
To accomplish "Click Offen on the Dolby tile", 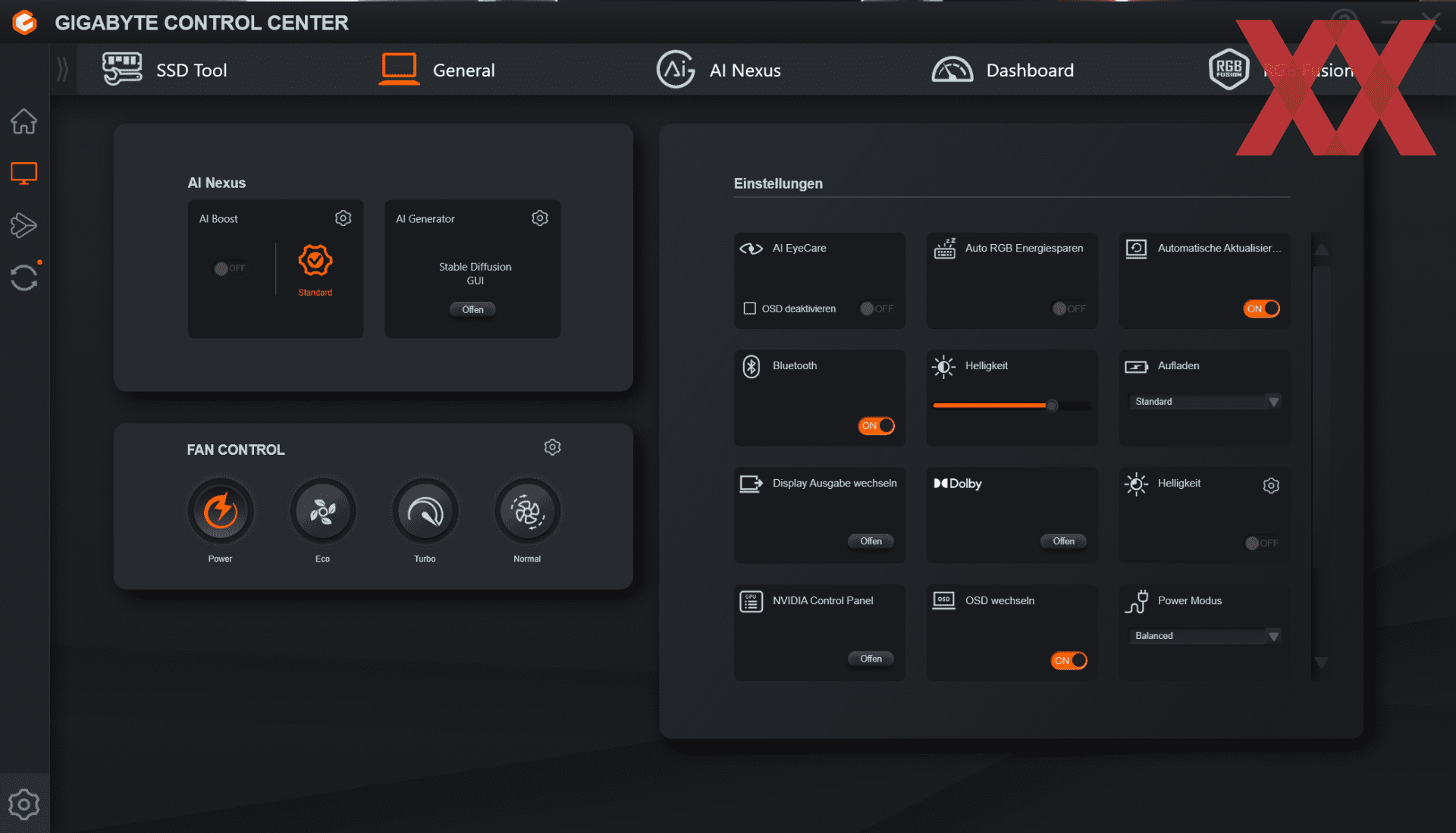I will point(1064,541).
